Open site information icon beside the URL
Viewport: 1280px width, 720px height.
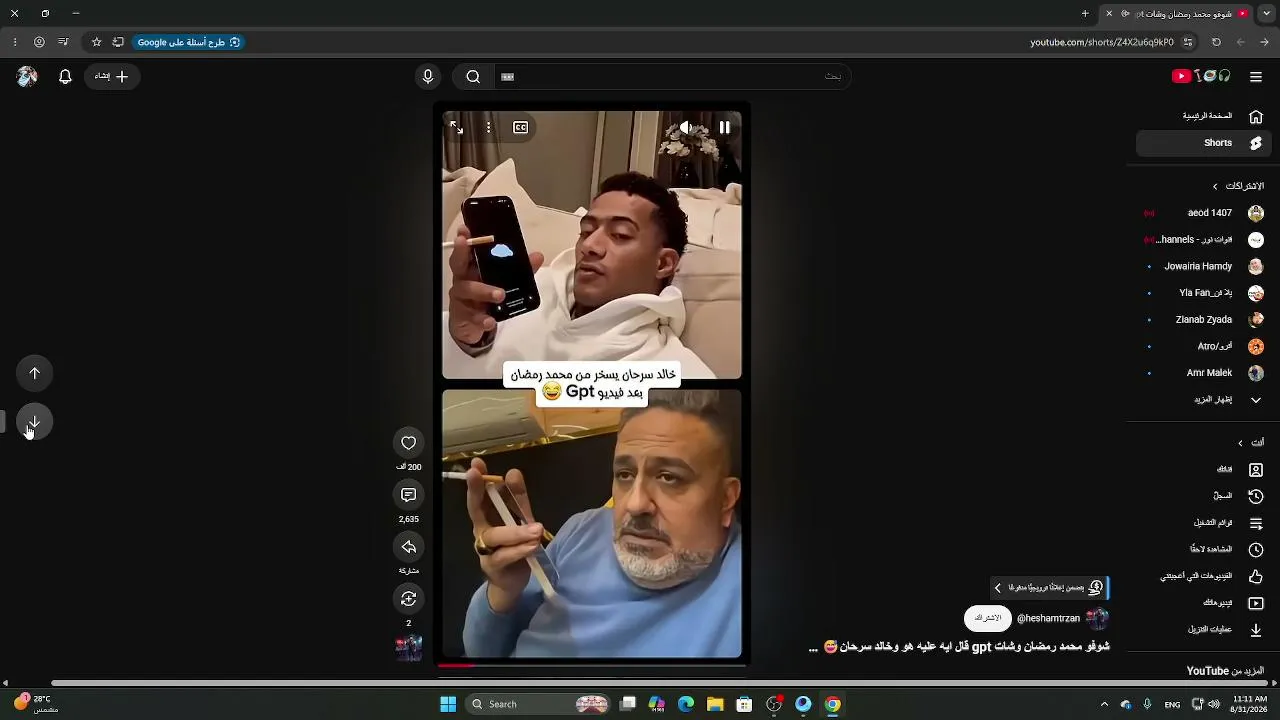click(x=1188, y=42)
